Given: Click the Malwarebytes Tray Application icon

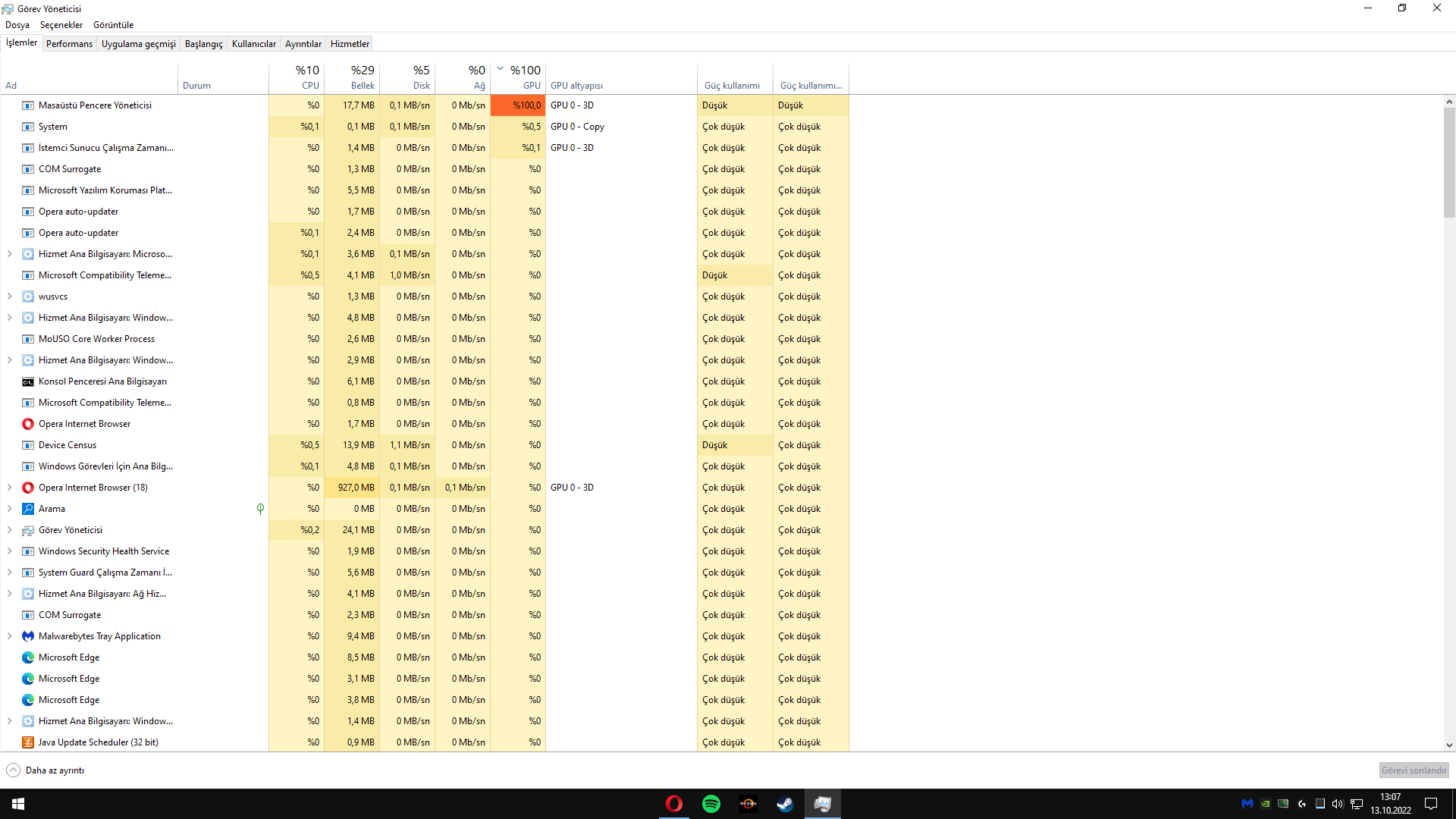Looking at the screenshot, I should click(28, 636).
